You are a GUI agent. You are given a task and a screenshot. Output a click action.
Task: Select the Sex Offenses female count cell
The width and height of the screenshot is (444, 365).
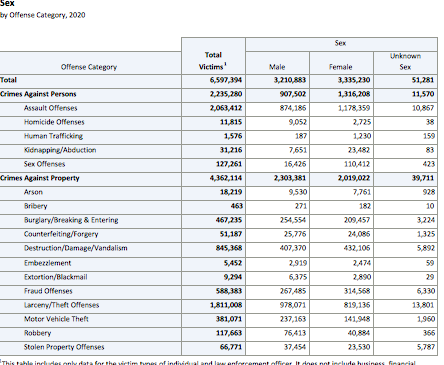coord(357,164)
